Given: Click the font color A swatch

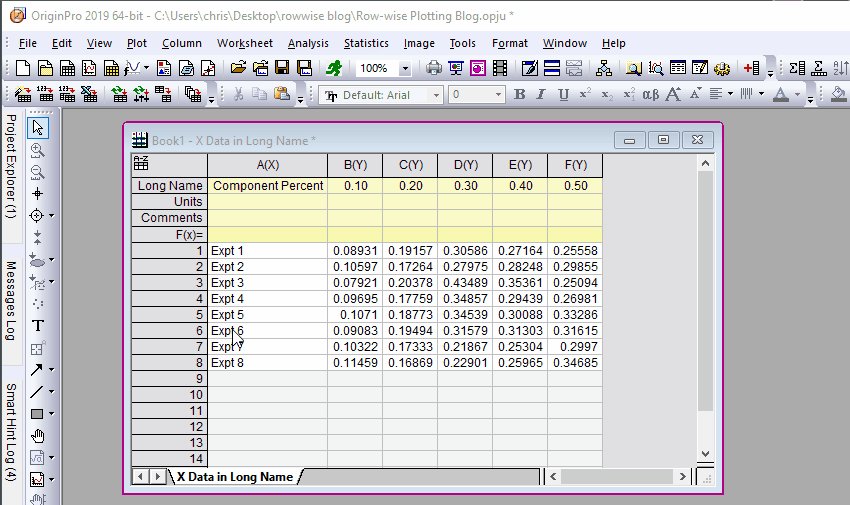Looking at the screenshot, I should 781,94.
